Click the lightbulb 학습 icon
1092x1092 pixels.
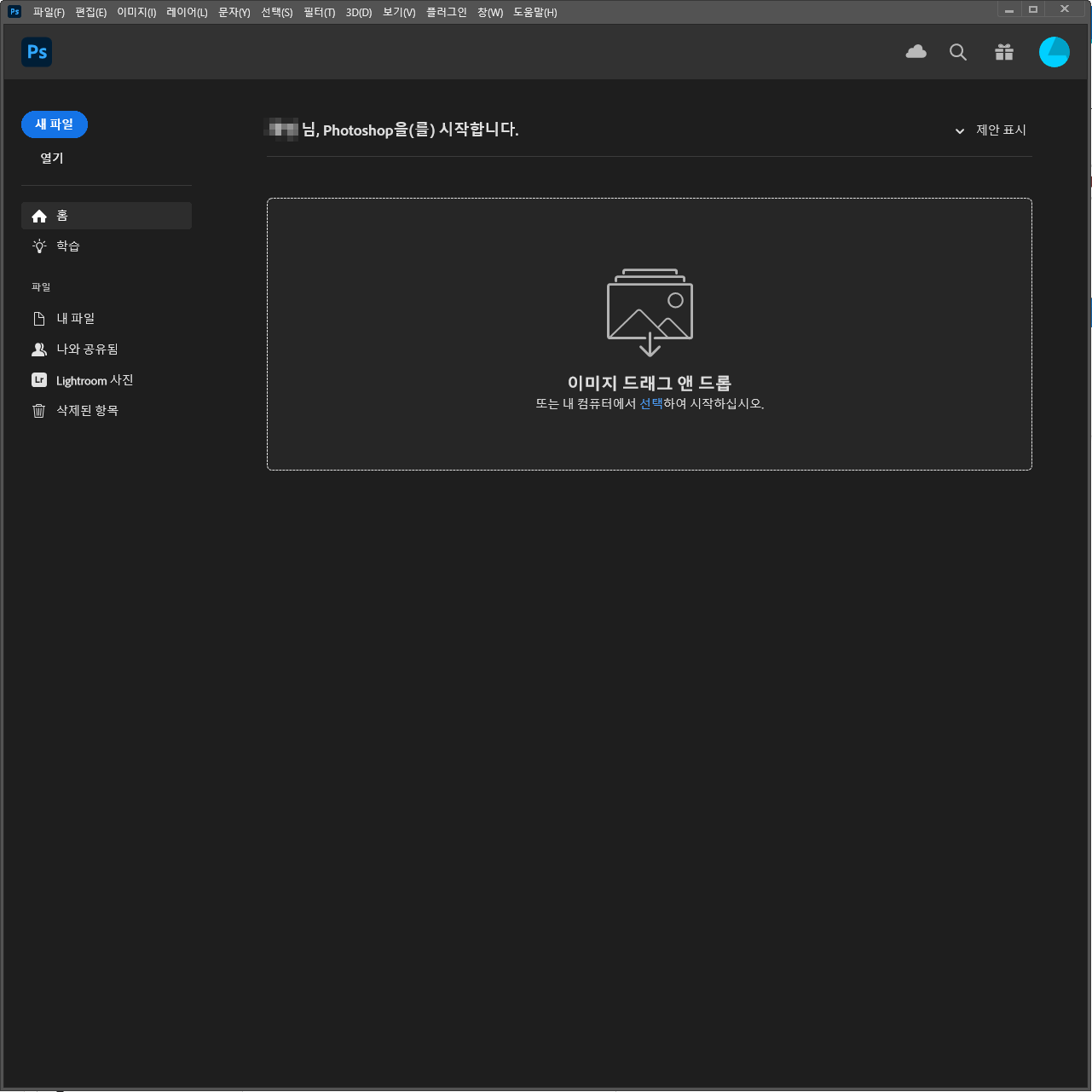click(39, 246)
